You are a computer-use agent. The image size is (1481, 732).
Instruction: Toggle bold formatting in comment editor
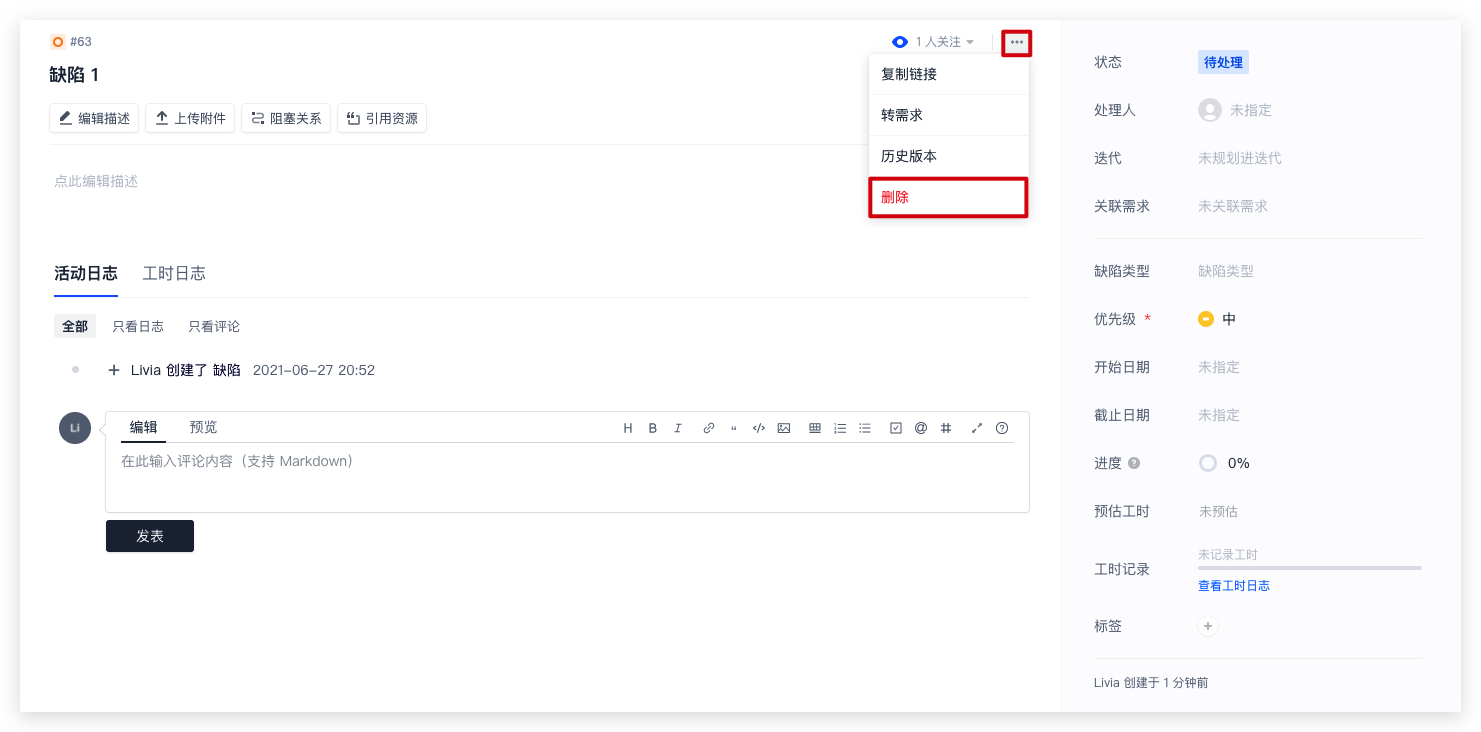tap(653, 428)
